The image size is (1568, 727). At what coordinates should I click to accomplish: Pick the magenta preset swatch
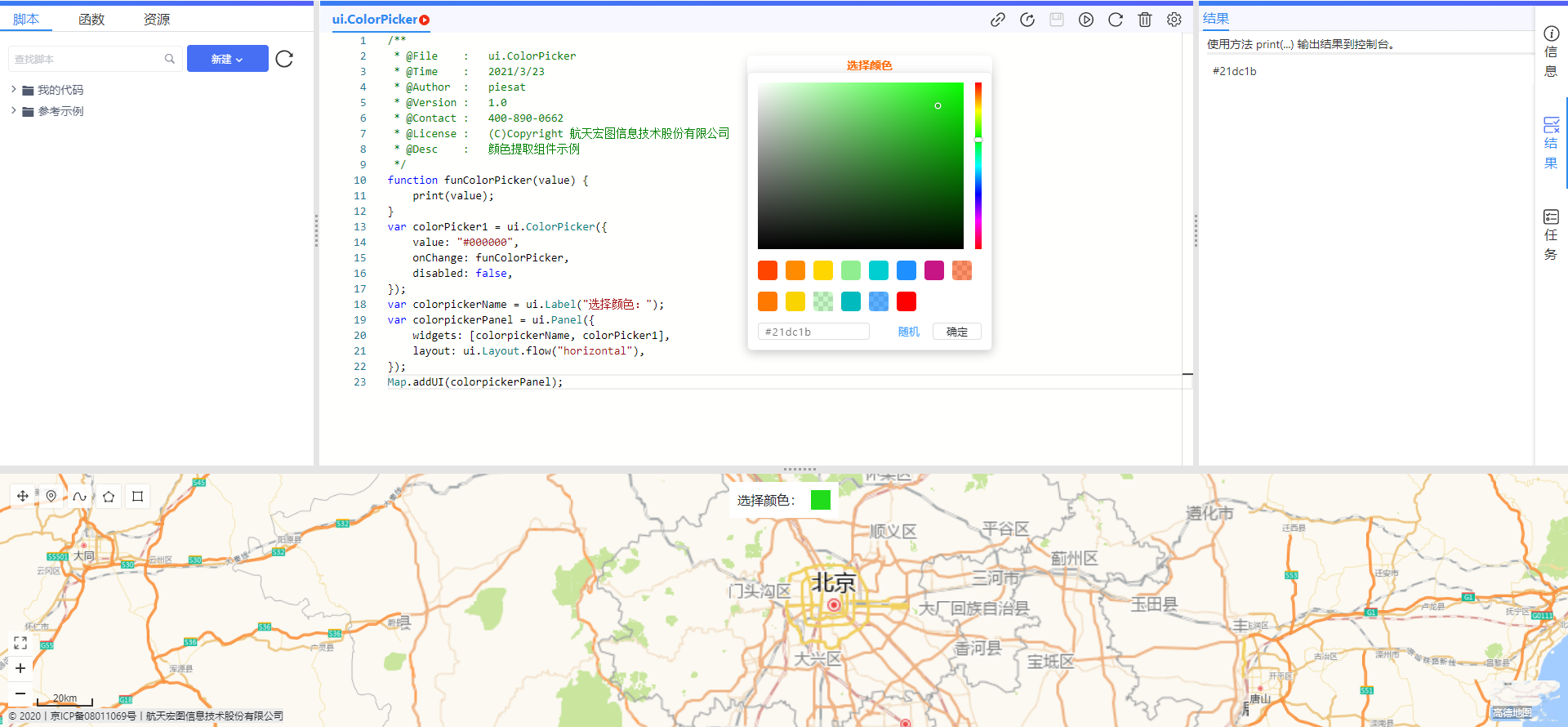[x=934, y=270]
